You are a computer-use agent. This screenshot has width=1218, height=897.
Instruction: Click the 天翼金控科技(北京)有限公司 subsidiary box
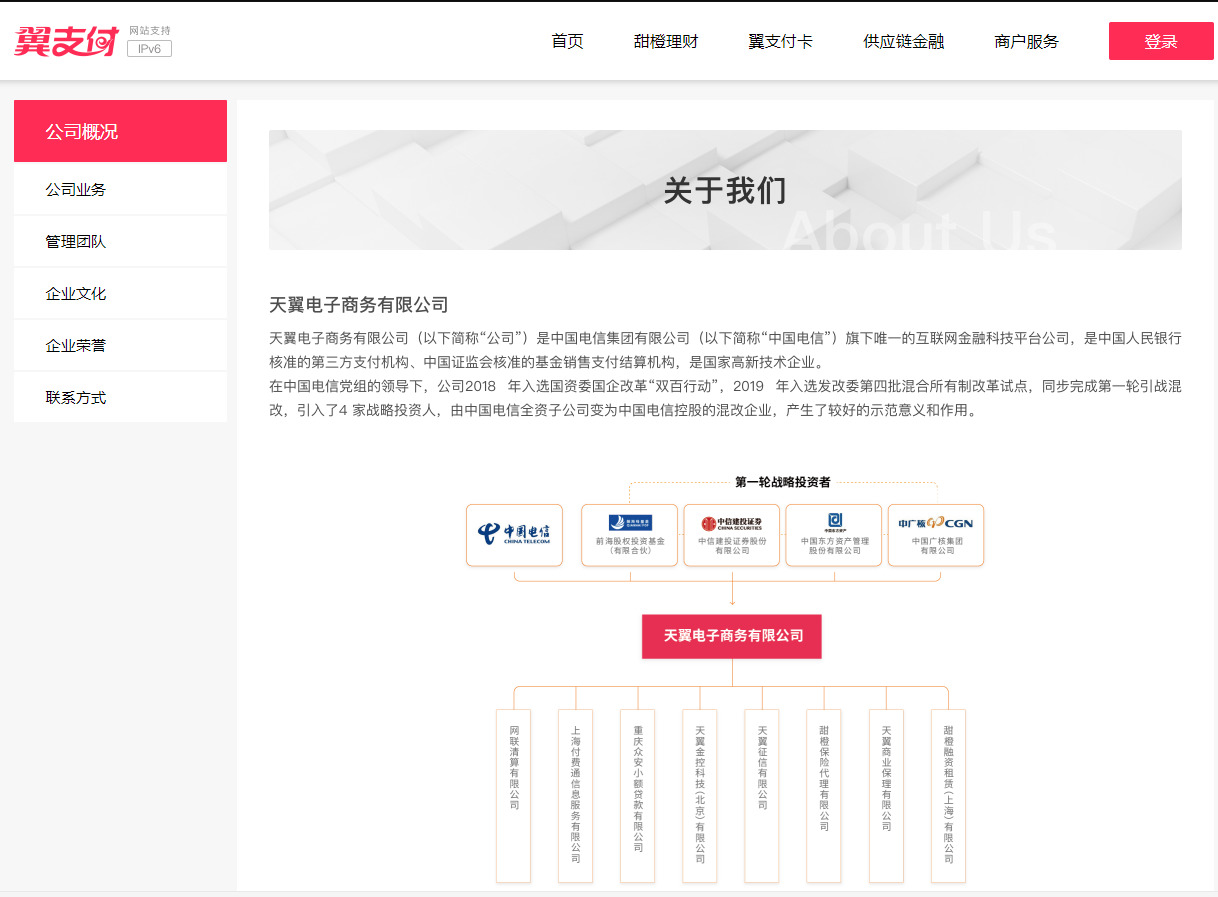pos(700,796)
